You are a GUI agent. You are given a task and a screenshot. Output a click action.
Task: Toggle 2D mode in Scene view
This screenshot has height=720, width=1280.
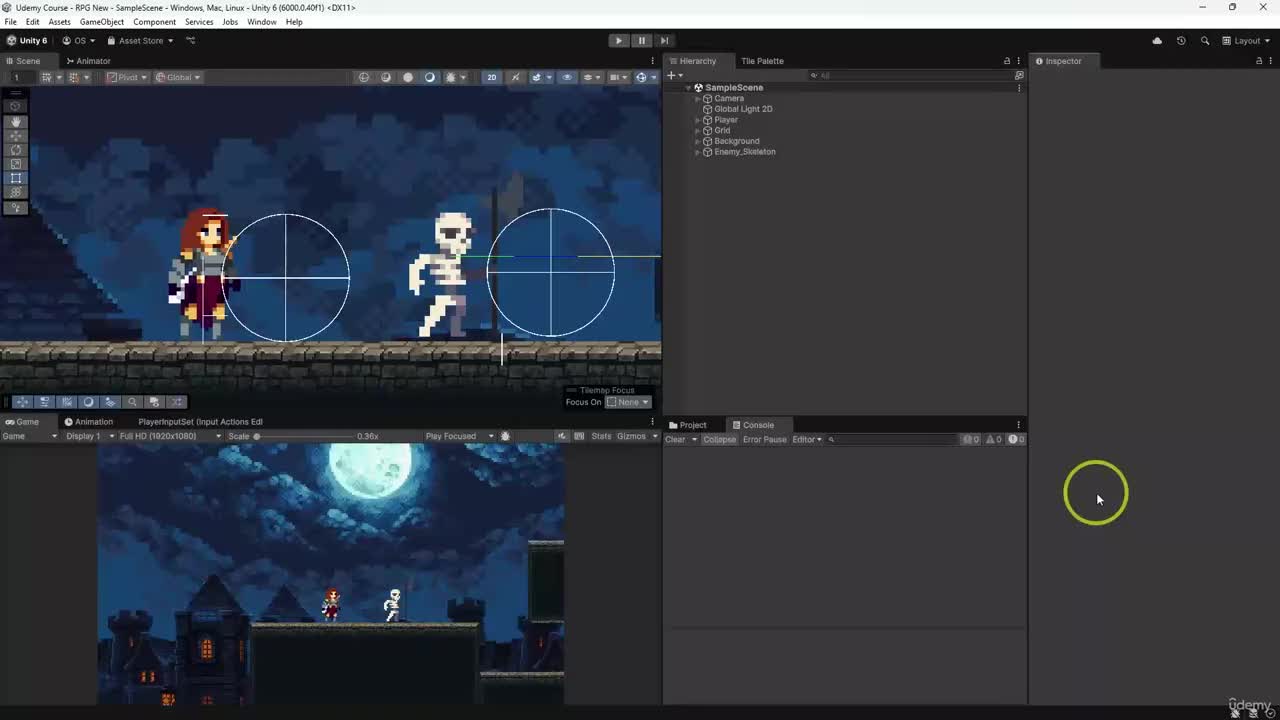tap(491, 77)
